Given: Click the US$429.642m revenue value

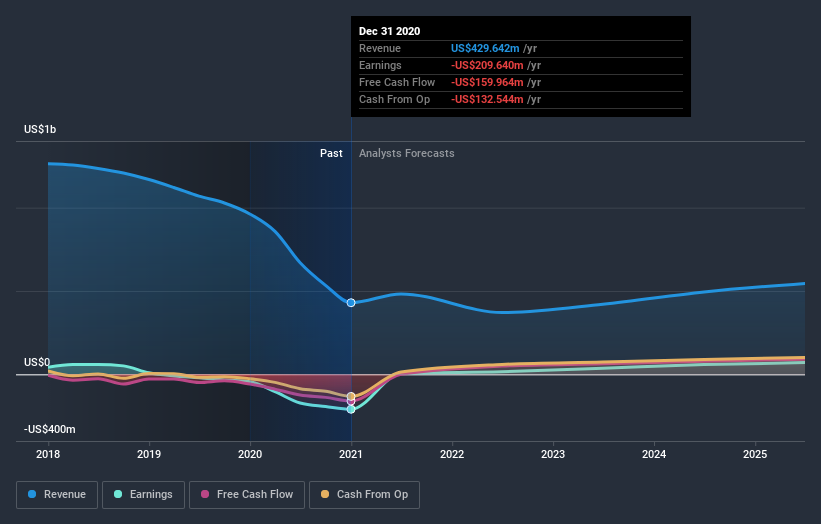Looking at the screenshot, I should click(485, 48).
